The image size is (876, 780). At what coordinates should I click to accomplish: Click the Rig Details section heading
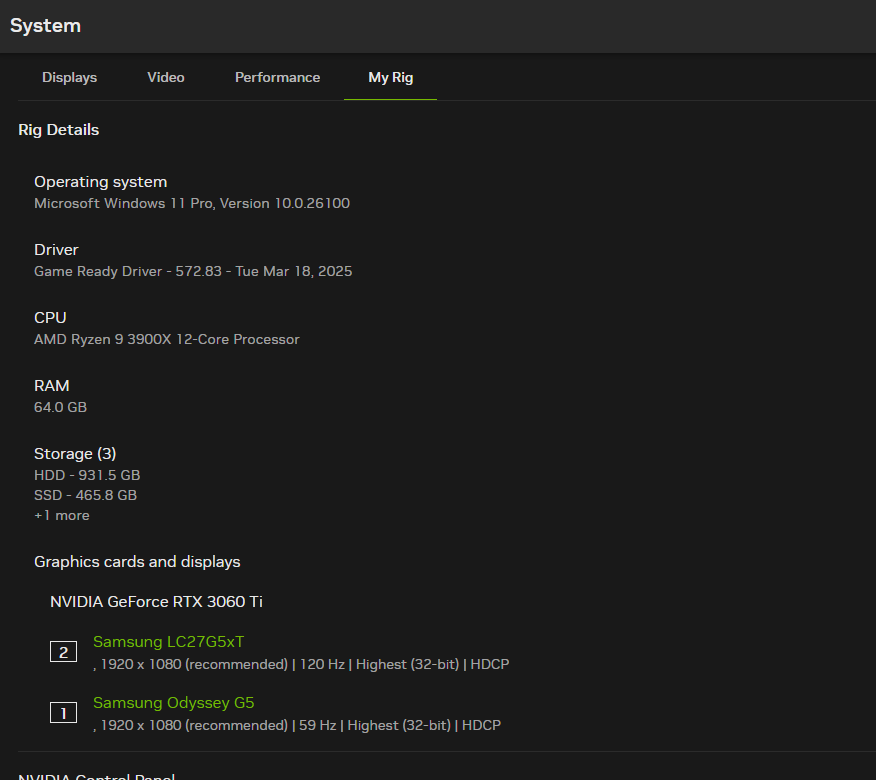(x=59, y=130)
